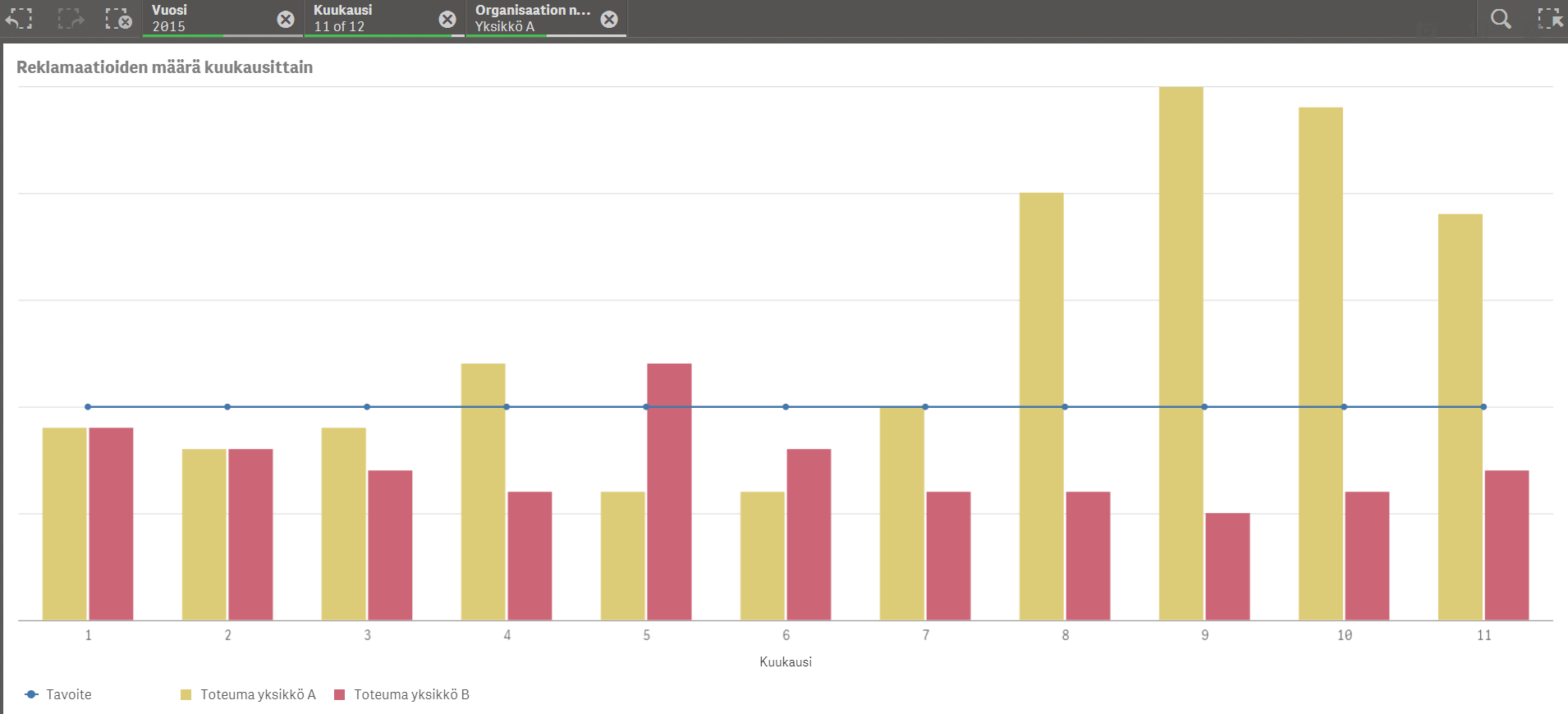The image size is (1568, 714).
Task: Click the red bar for month 2
Action: (250, 534)
